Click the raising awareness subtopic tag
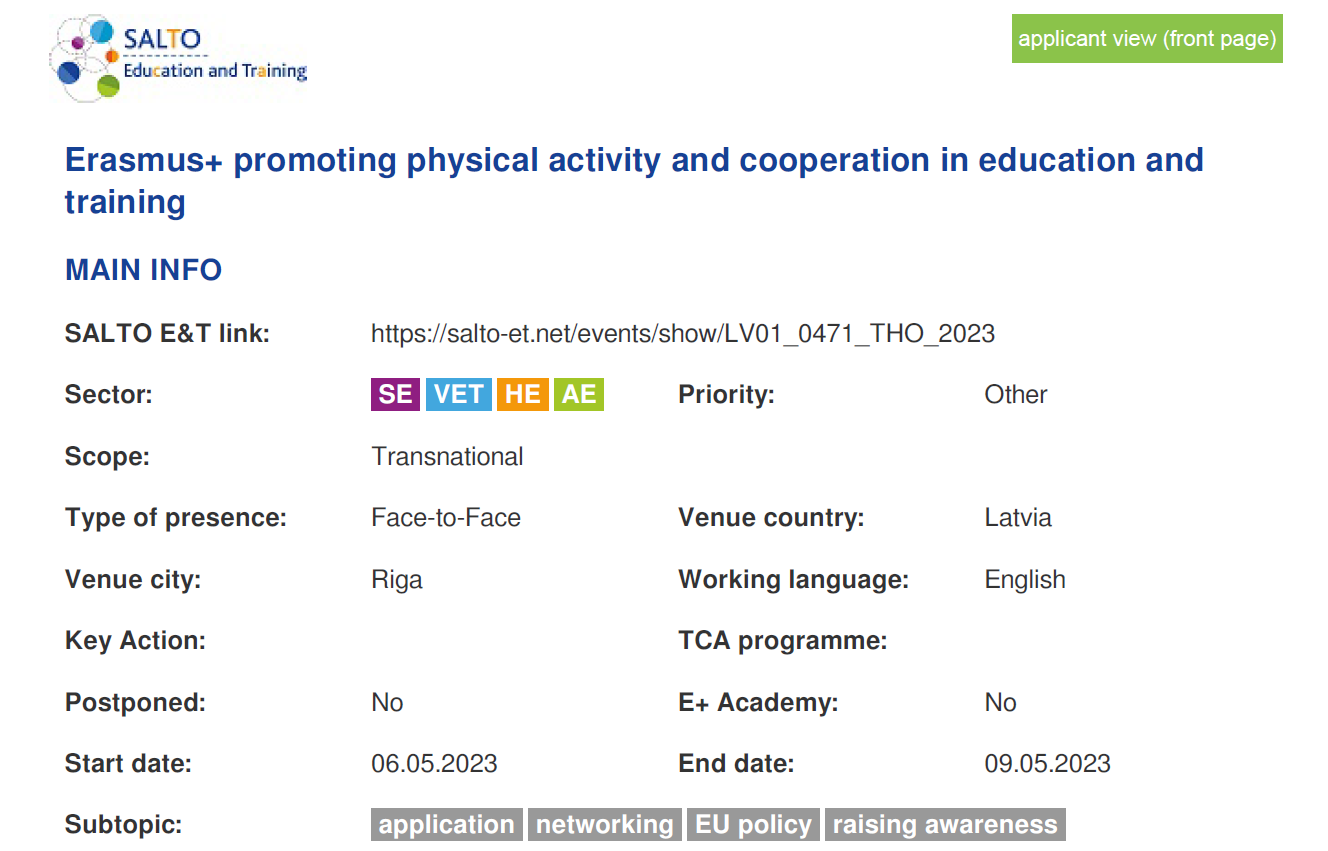1328x851 pixels. click(945, 825)
